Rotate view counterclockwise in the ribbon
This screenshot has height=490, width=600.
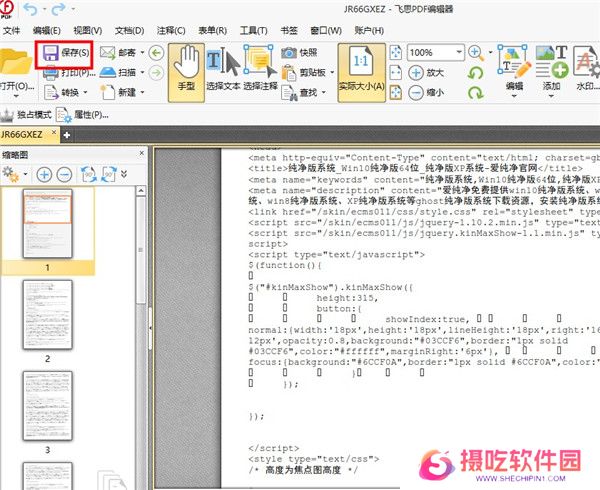[476, 73]
